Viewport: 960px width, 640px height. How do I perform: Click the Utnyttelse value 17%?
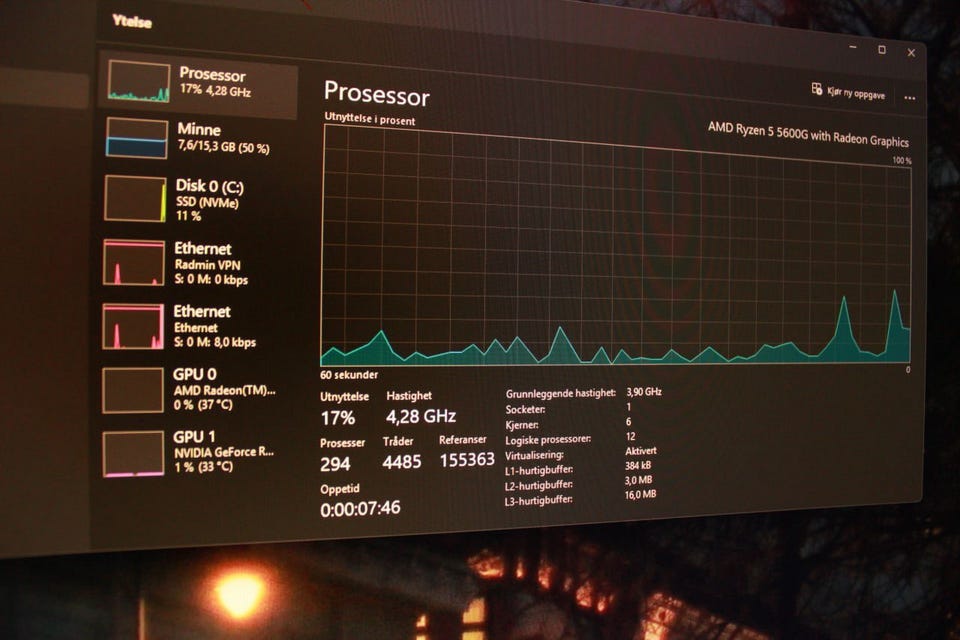point(337,418)
